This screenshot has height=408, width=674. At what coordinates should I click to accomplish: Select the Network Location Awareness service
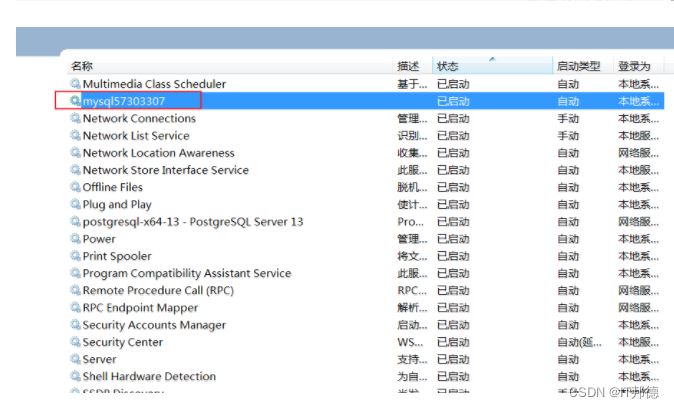click(x=158, y=153)
